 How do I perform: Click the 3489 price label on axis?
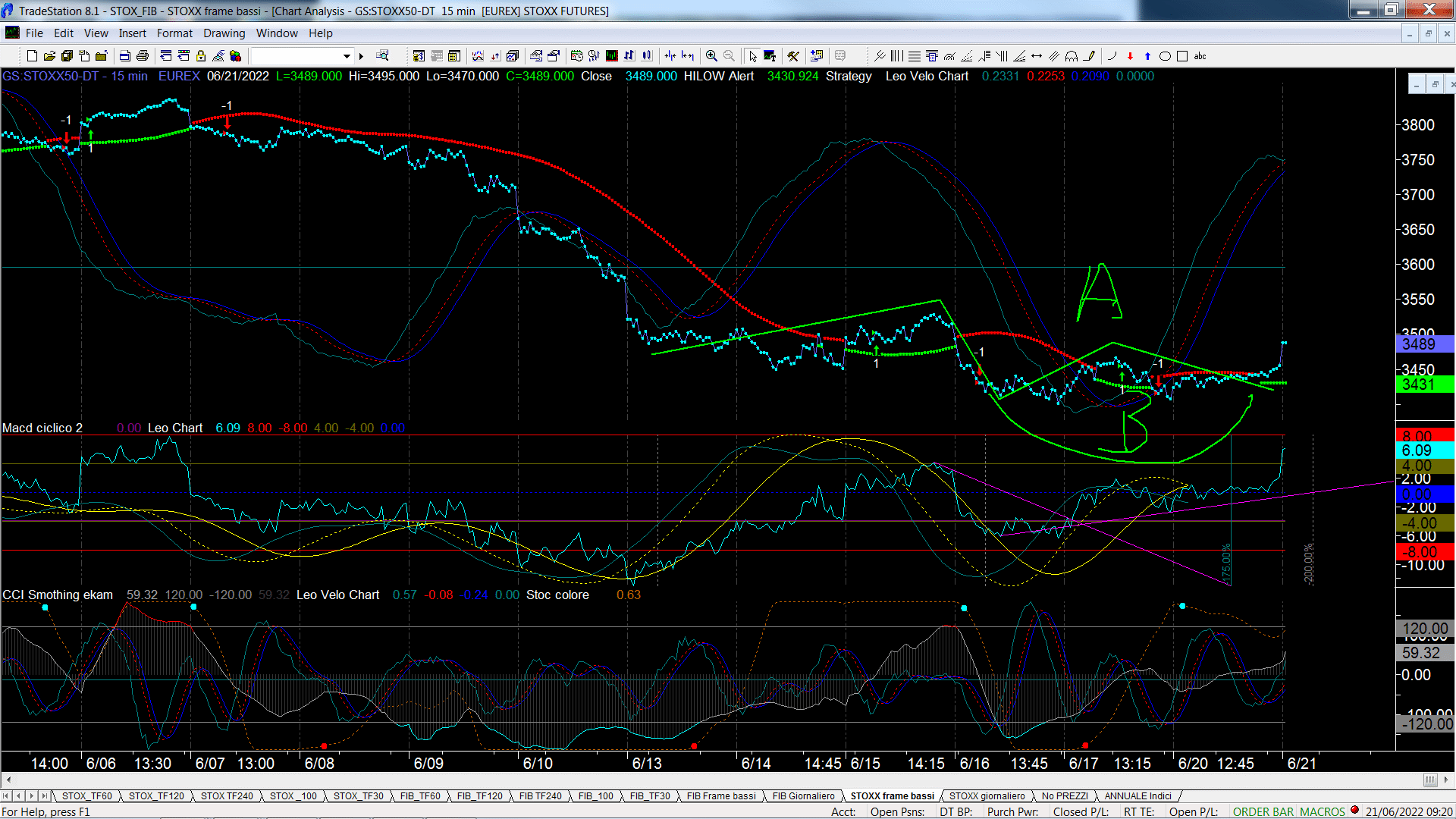tap(1425, 344)
